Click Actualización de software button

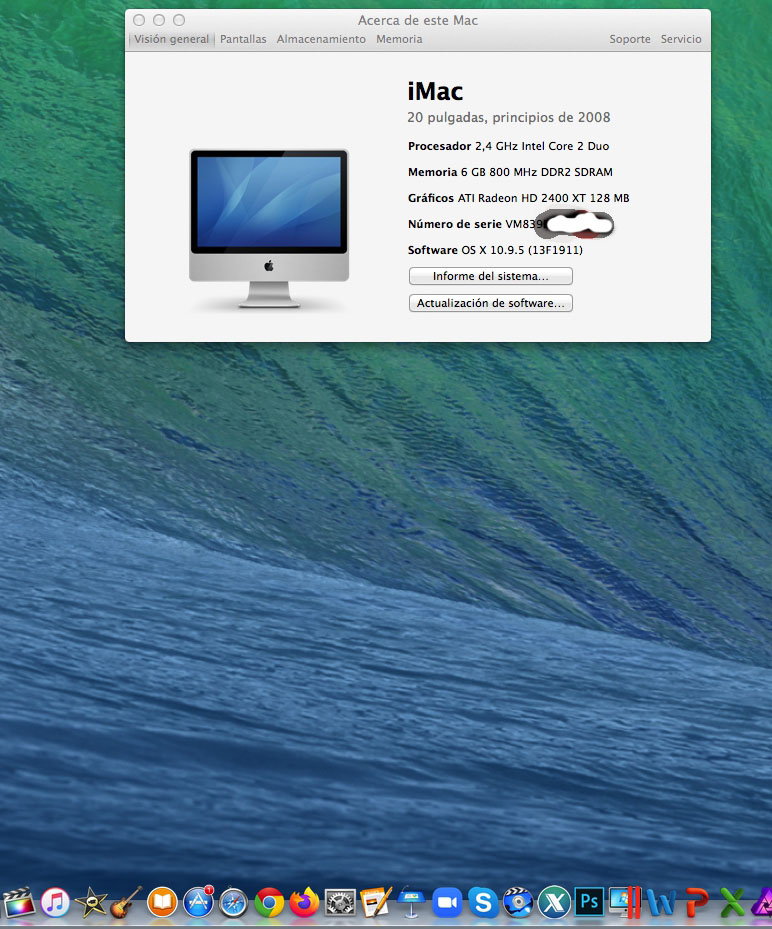pyautogui.click(x=491, y=303)
